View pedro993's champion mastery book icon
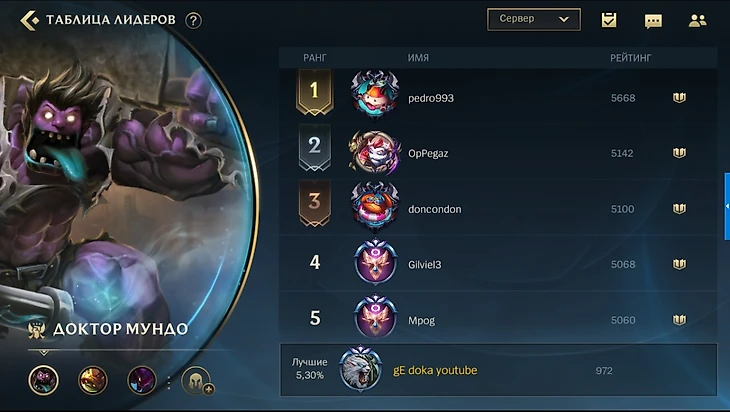 (x=679, y=98)
